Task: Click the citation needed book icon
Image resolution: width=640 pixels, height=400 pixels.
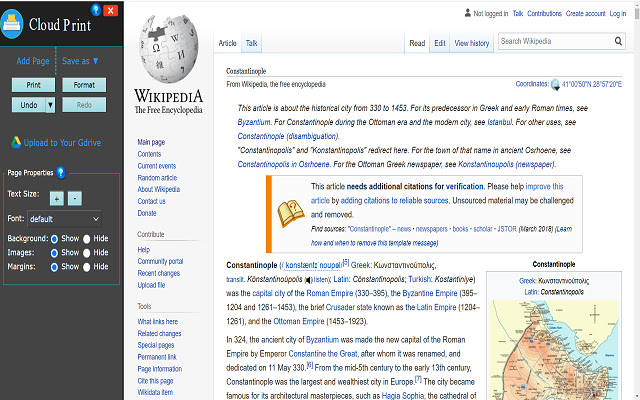Action: [x=291, y=213]
